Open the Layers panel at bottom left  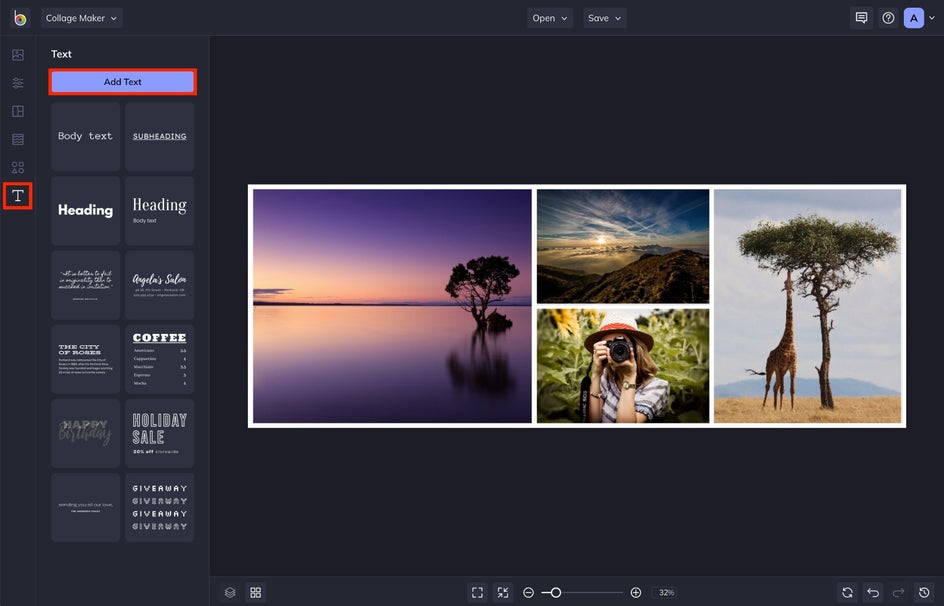tap(229, 592)
